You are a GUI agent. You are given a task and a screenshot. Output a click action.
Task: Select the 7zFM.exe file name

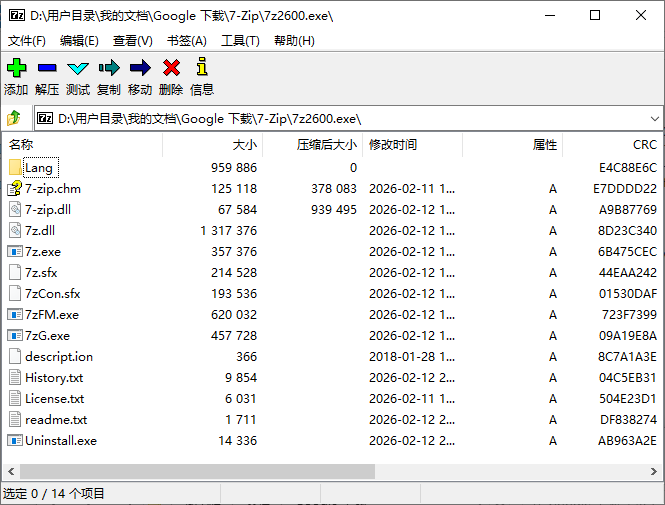click(x=52, y=315)
